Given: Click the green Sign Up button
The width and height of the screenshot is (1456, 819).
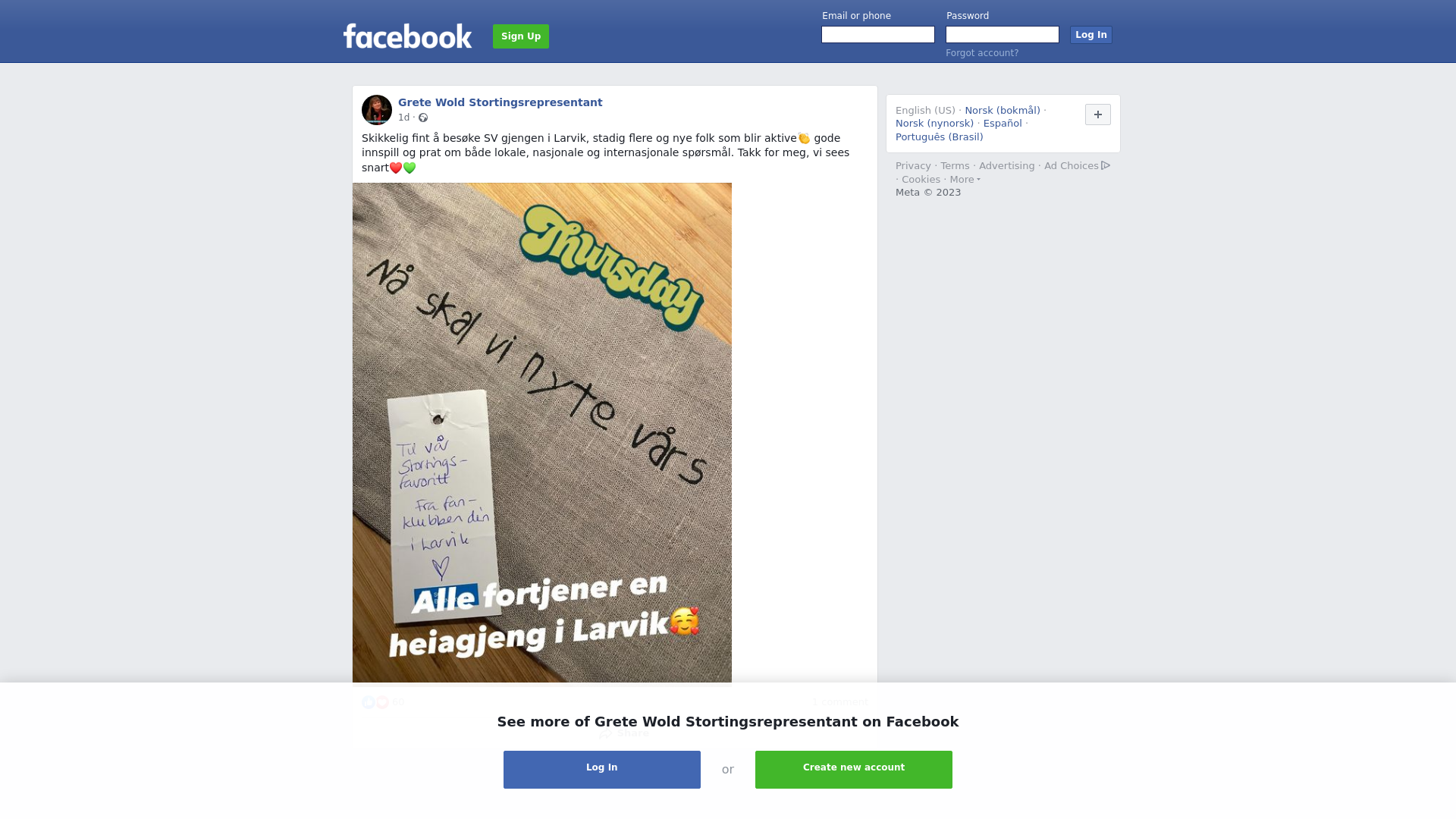Looking at the screenshot, I should pyautogui.click(x=521, y=36).
